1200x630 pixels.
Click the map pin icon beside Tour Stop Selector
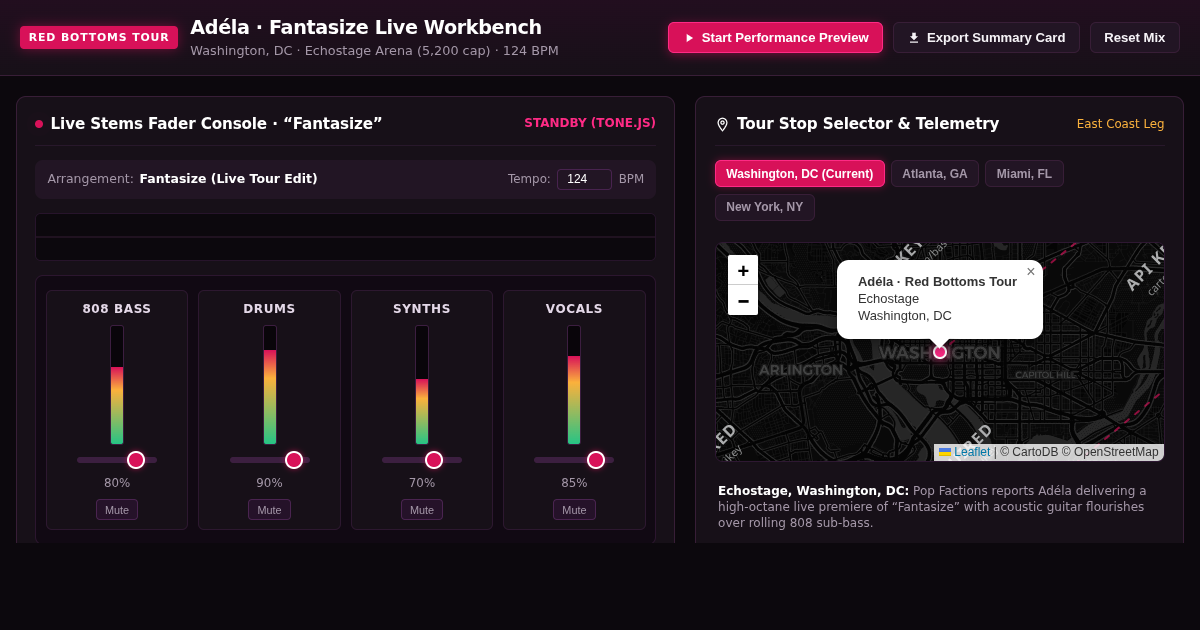pos(722,124)
